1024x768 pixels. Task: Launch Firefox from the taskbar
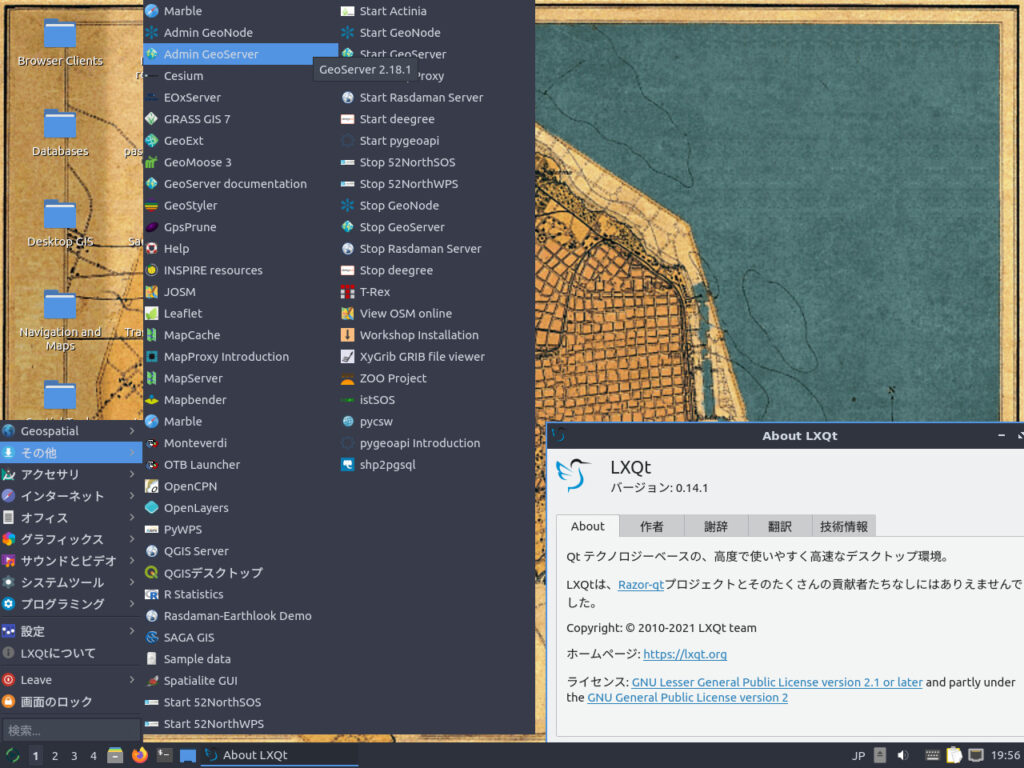140,756
